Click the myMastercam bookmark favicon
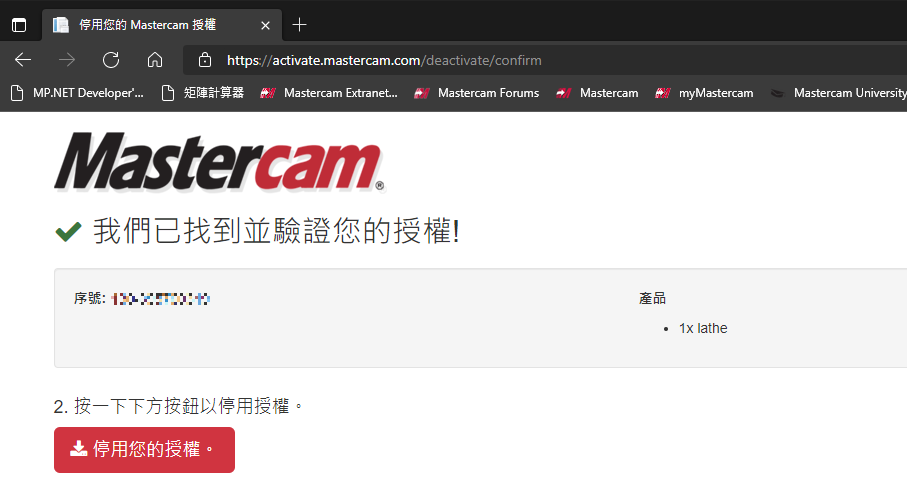This screenshot has width=907, height=499. click(x=662, y=93)
